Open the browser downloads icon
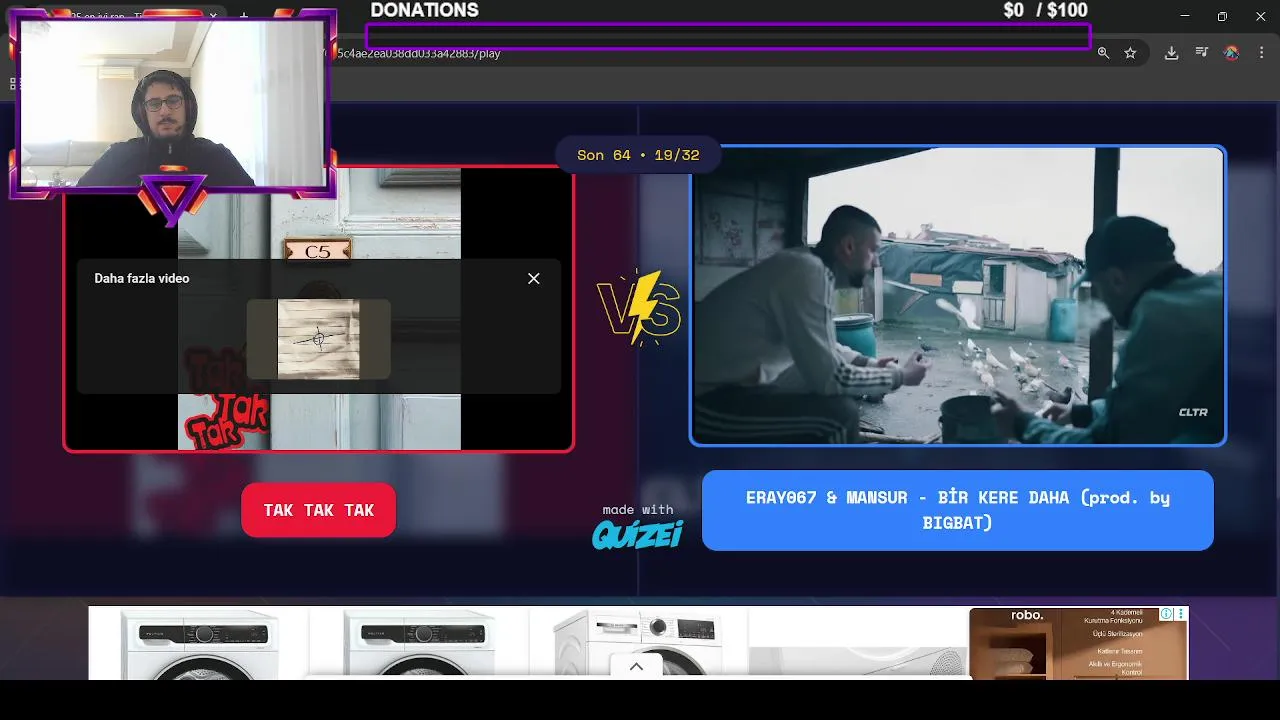 (1171, 53)
